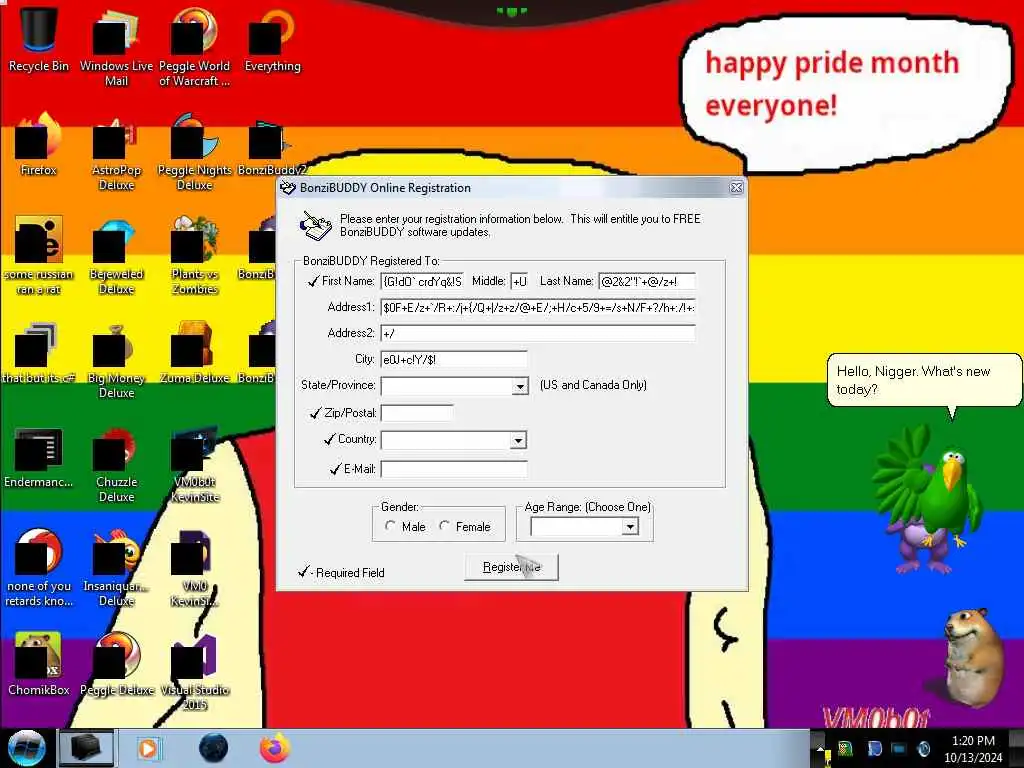Click the Register Me button

point(511,567)
